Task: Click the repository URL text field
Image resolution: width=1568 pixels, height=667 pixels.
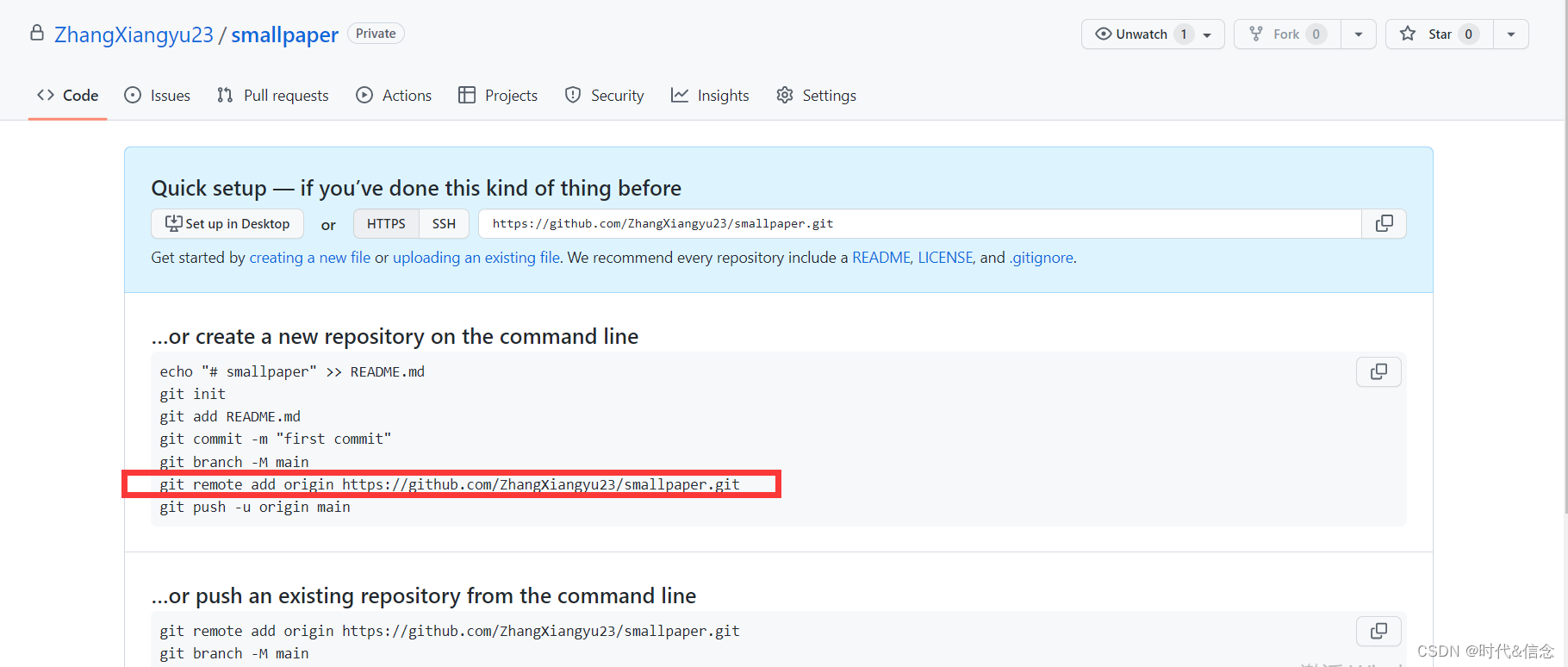Action: tap(918, 224)
